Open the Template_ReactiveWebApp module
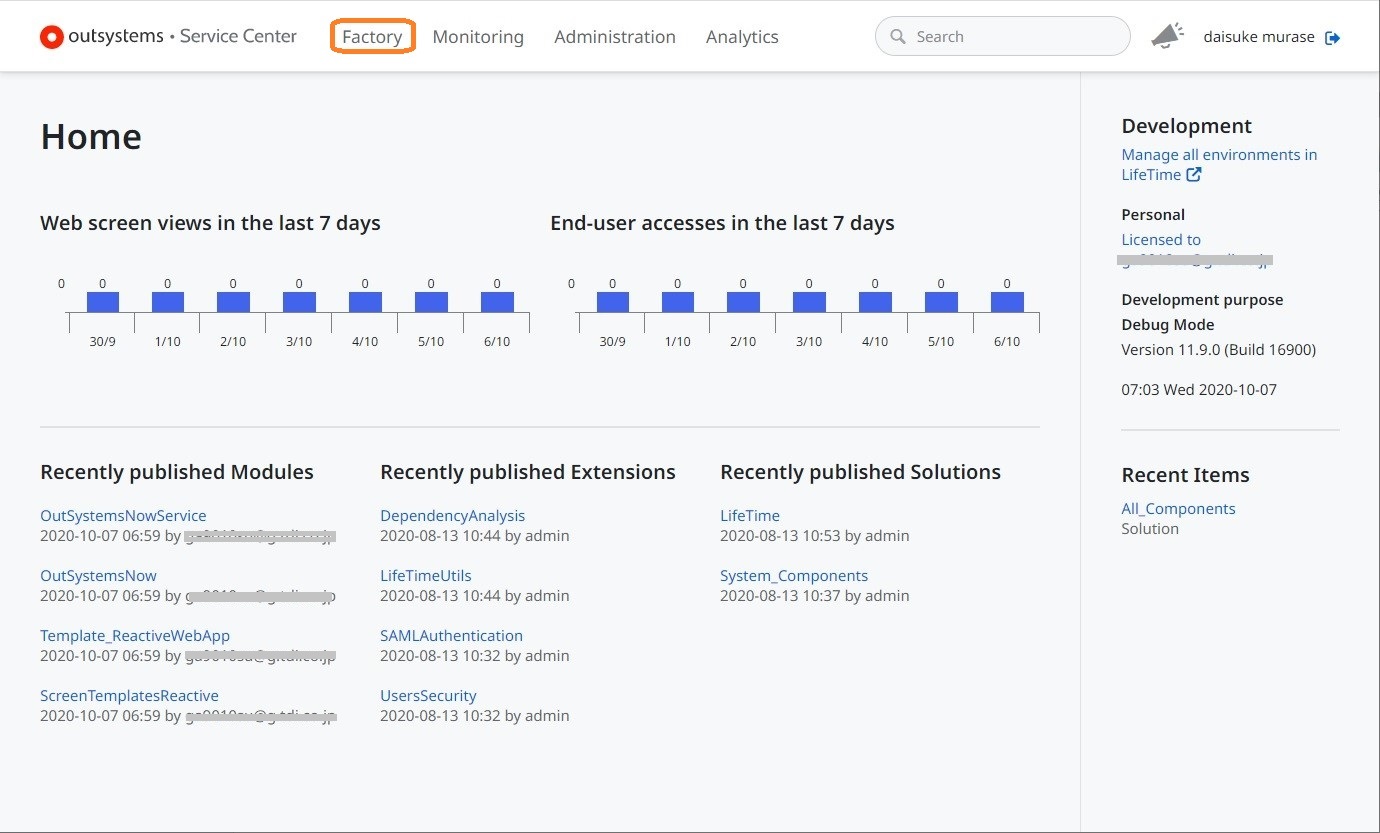The width and height of the screenshot is (1380, 833). (135, 636)
